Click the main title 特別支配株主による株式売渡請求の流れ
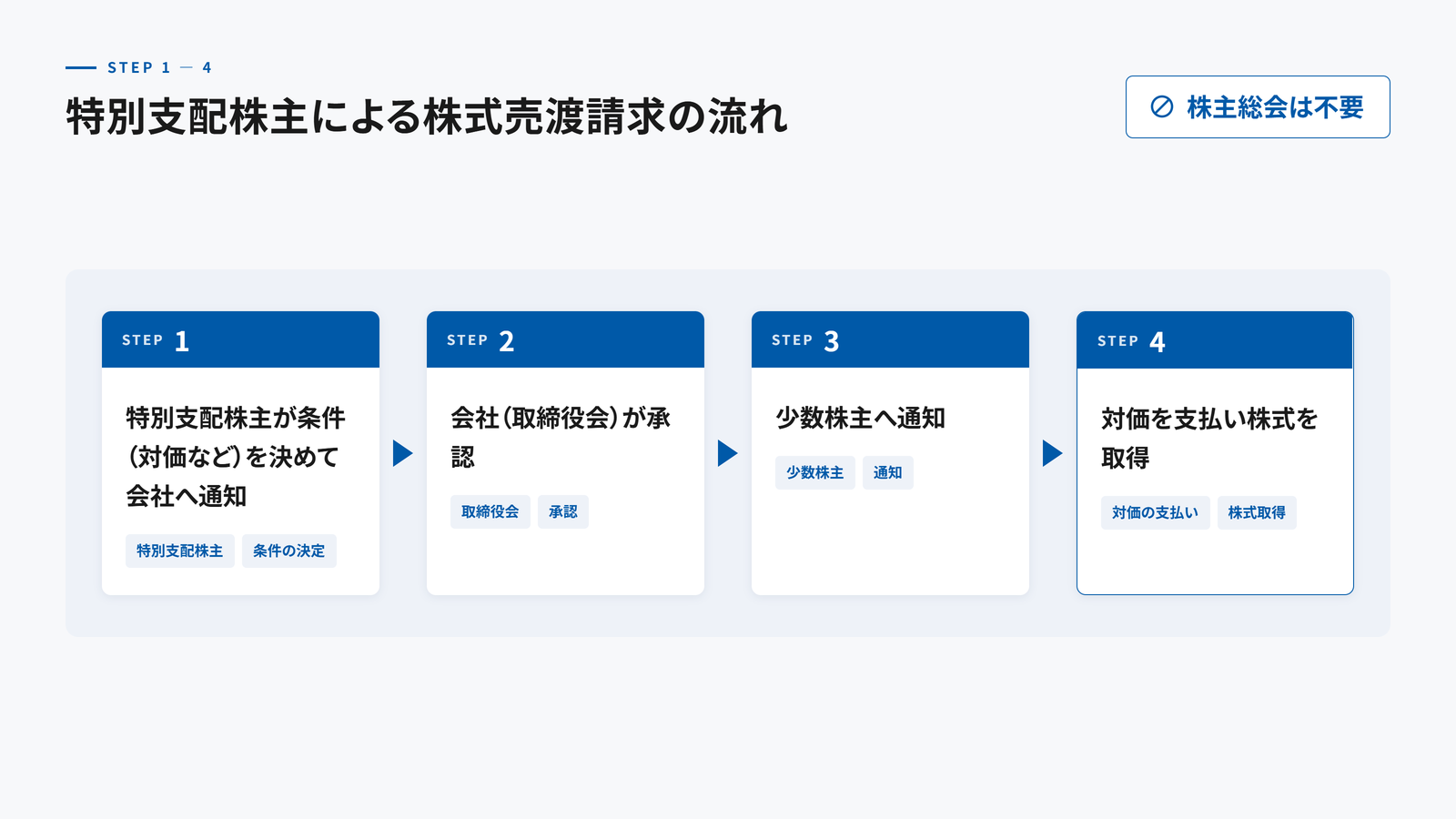This screenshot has width=1456, height=819. click(427, 116)
